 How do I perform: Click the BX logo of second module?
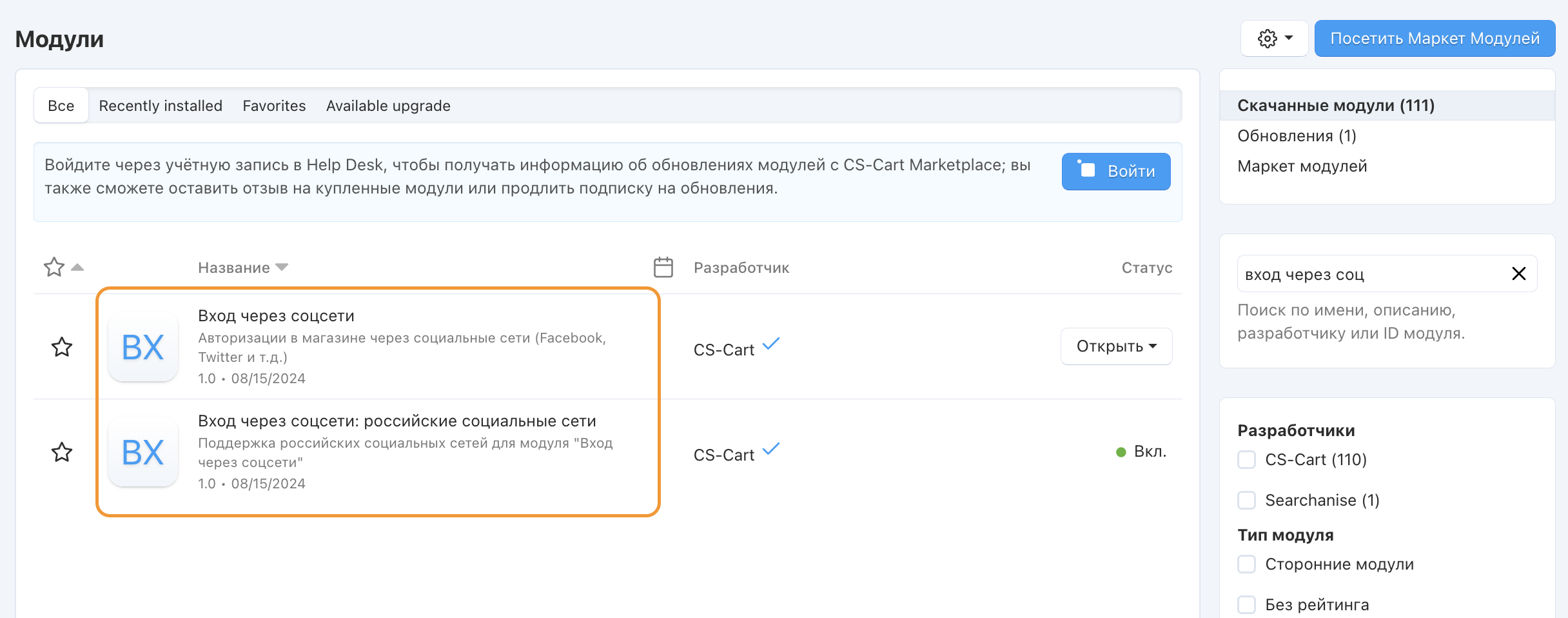143,452
